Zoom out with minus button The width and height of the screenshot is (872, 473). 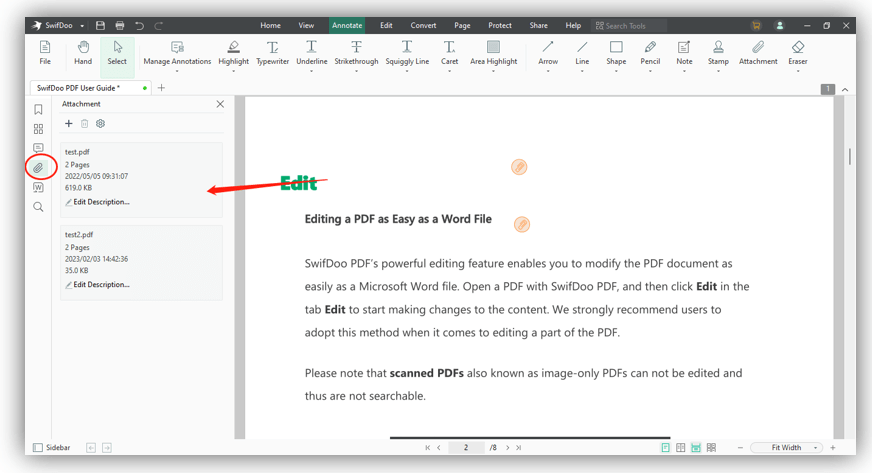pos(740,447)
